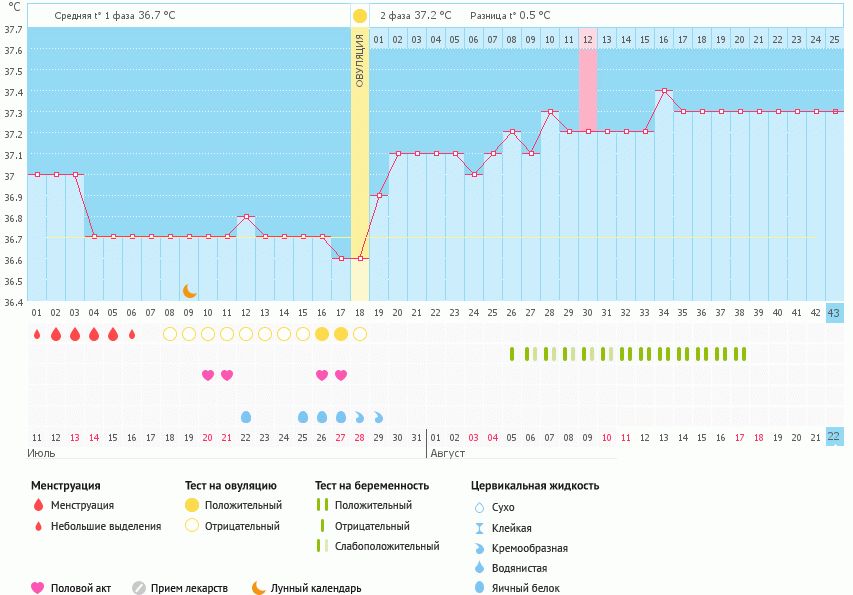Click the 36.8 temperature point on day 12
Image resolution: width=853 pixels, height=595 pixels.
[x=246, y=217]
